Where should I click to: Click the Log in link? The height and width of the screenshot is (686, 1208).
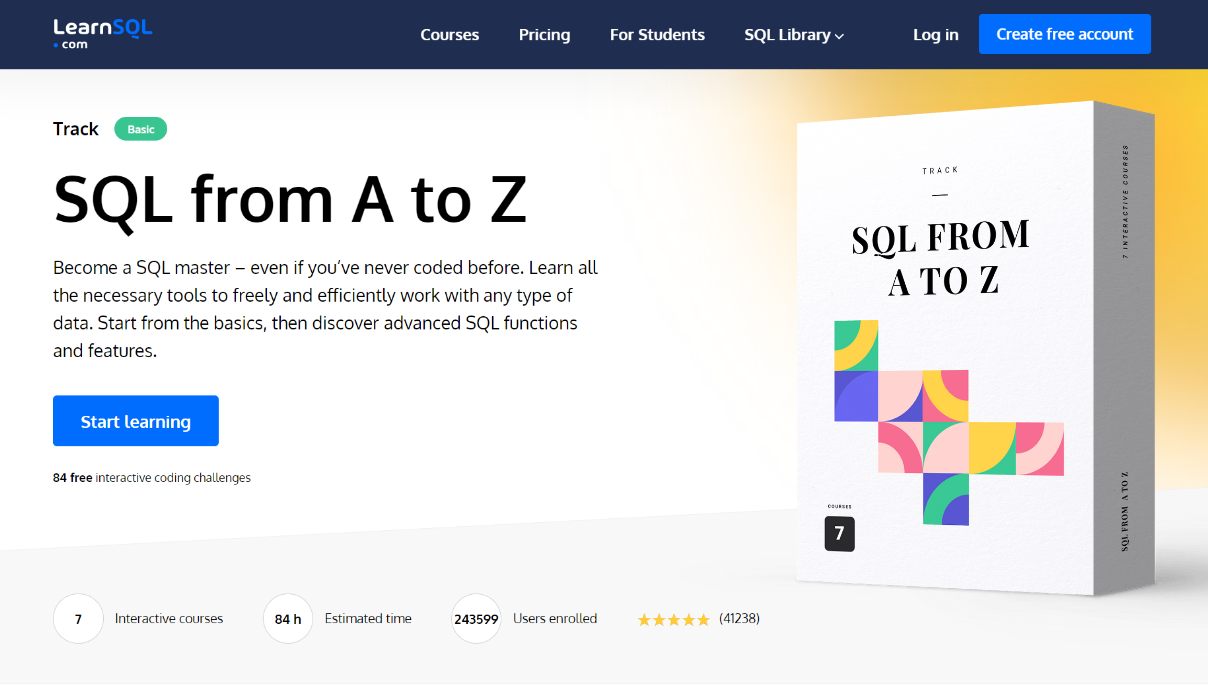click(x=935, y=34)
